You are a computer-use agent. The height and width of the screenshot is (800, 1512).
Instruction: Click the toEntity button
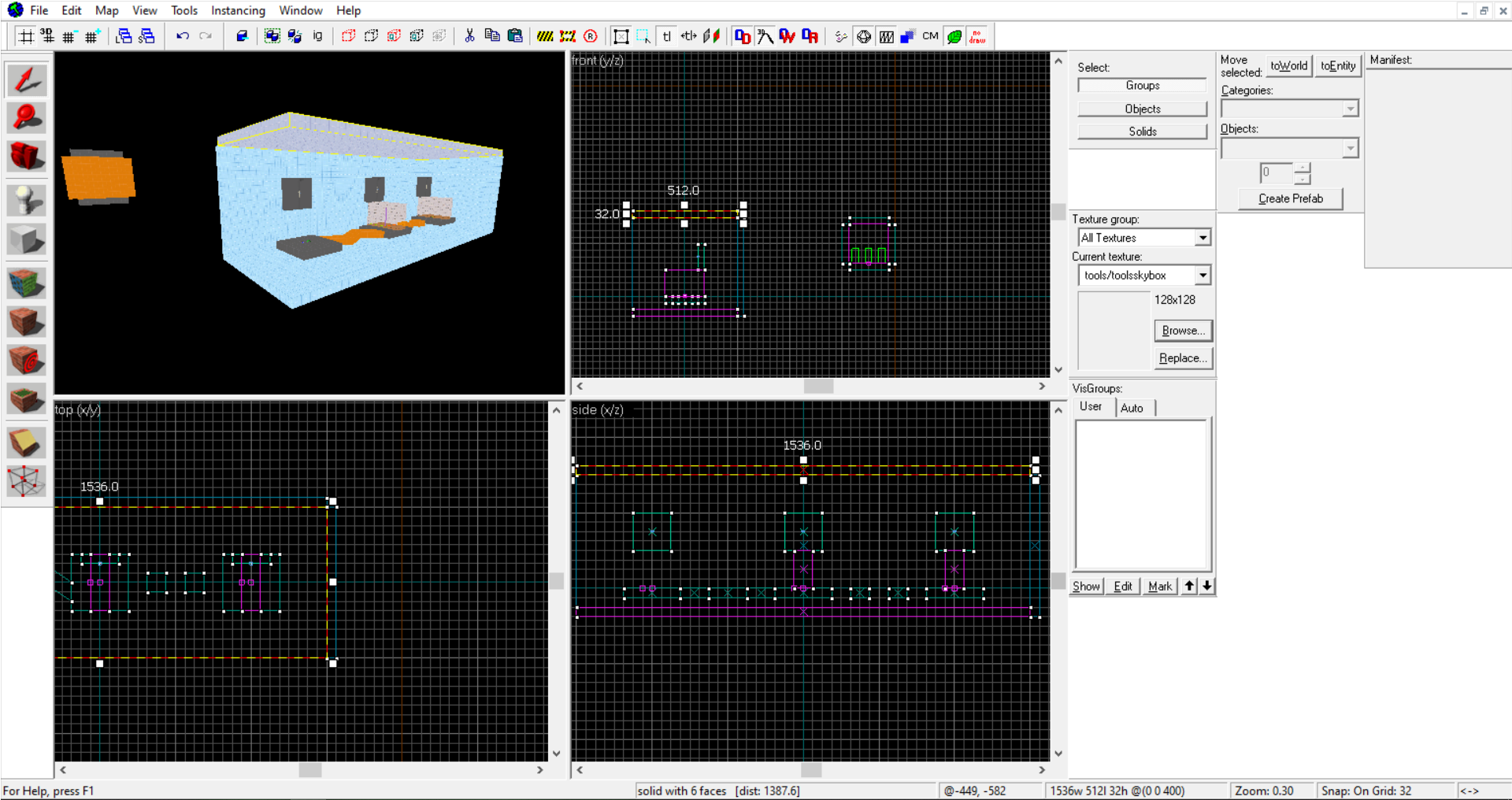(1338, 66)
